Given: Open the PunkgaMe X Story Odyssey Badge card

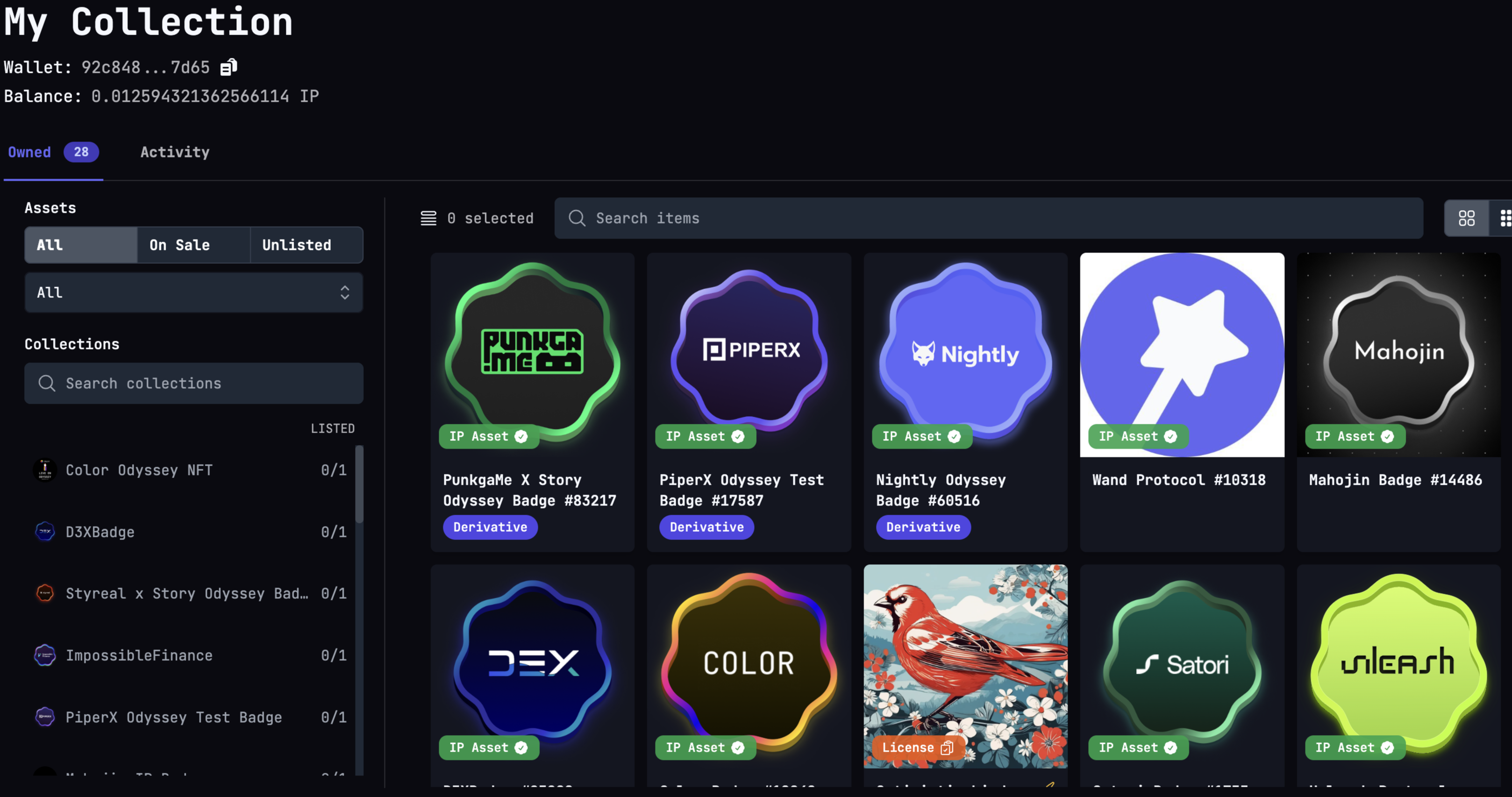Looking at the screenshot, I should pyautogui.click(x=532, y=402).
